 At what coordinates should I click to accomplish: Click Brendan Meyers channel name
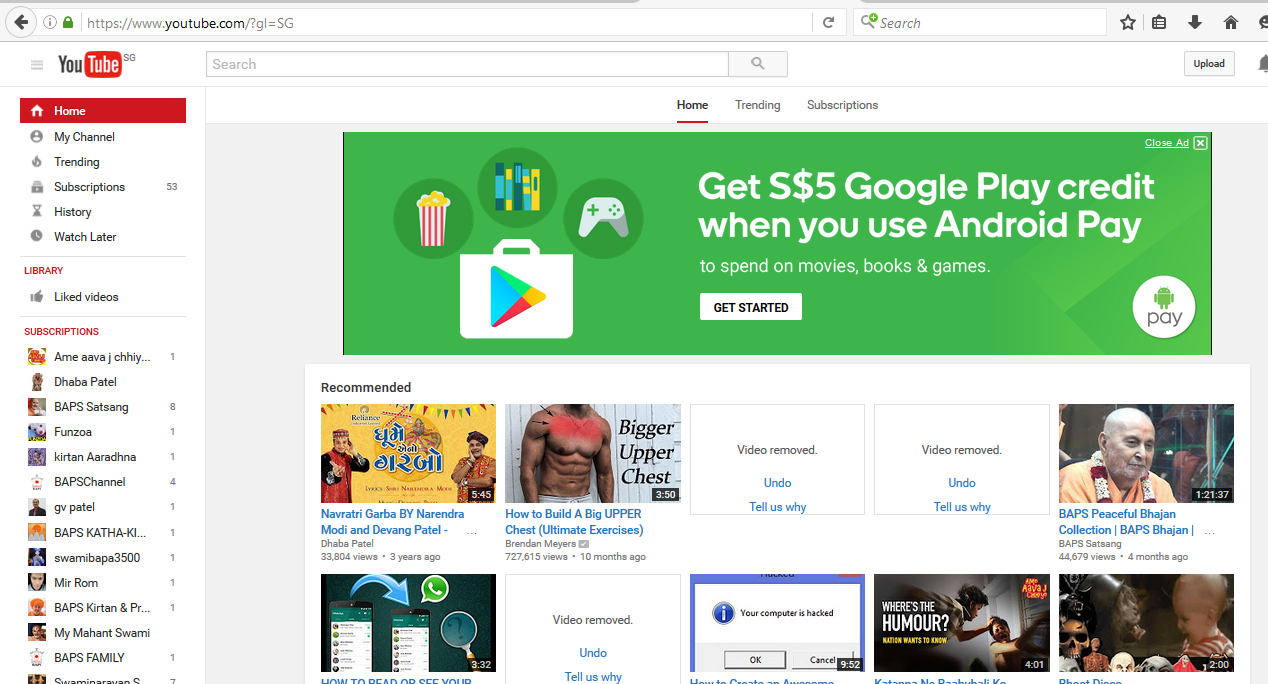(540, 544)
